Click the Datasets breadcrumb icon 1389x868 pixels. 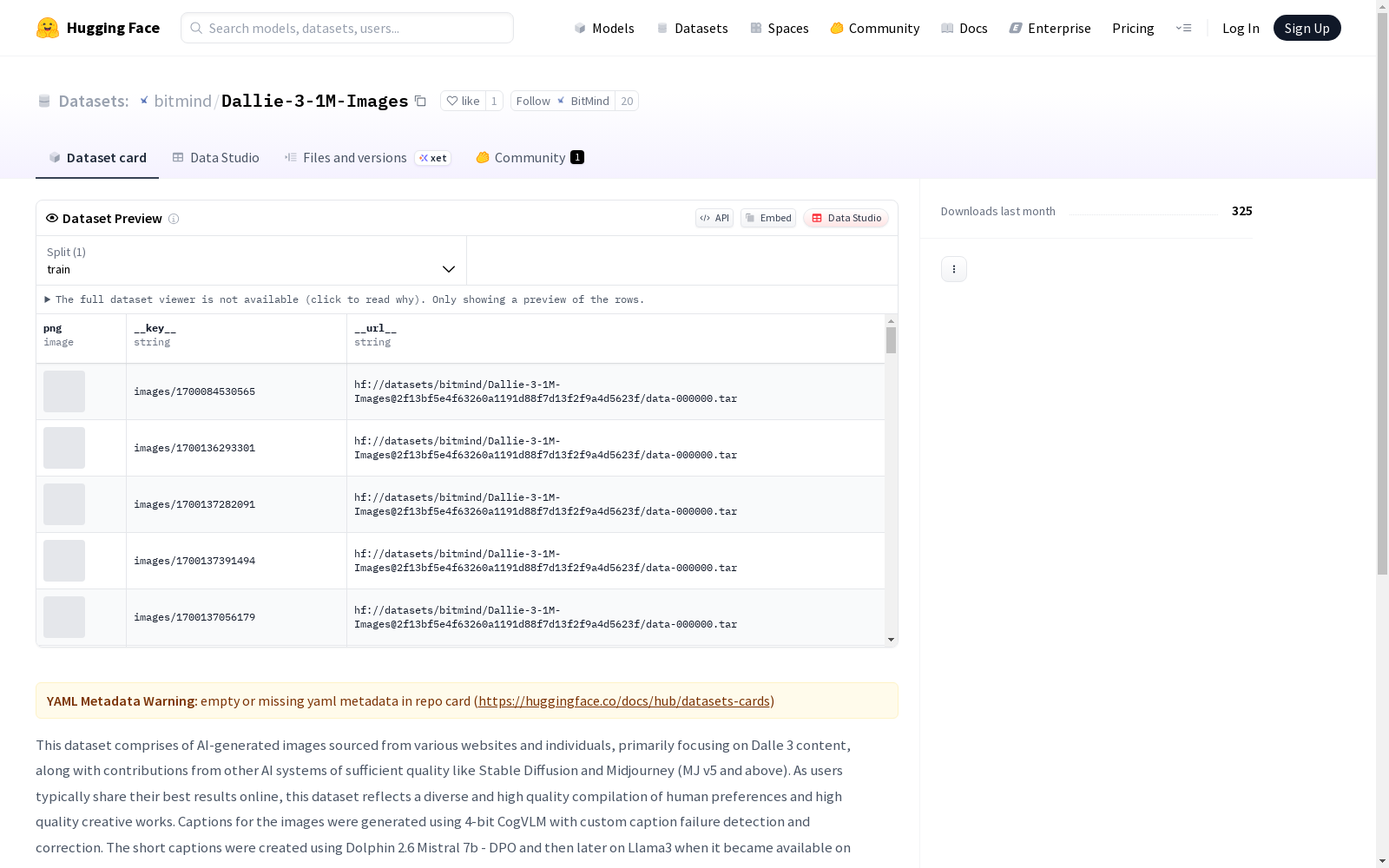point(44,102)
